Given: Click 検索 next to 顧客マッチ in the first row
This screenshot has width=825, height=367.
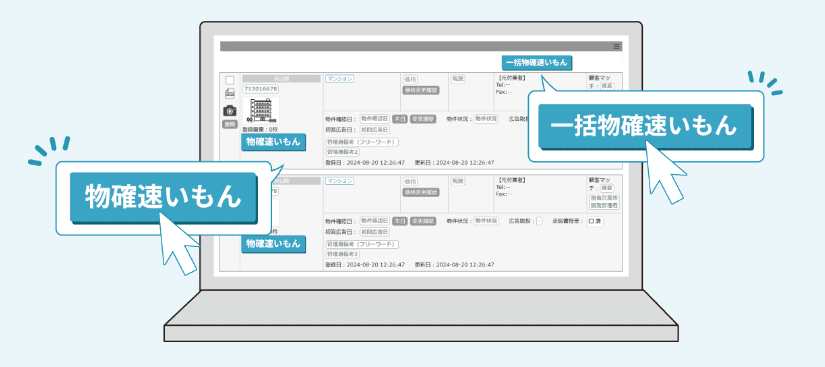Looking at the screenshot, I should click(x=607, y=86).
